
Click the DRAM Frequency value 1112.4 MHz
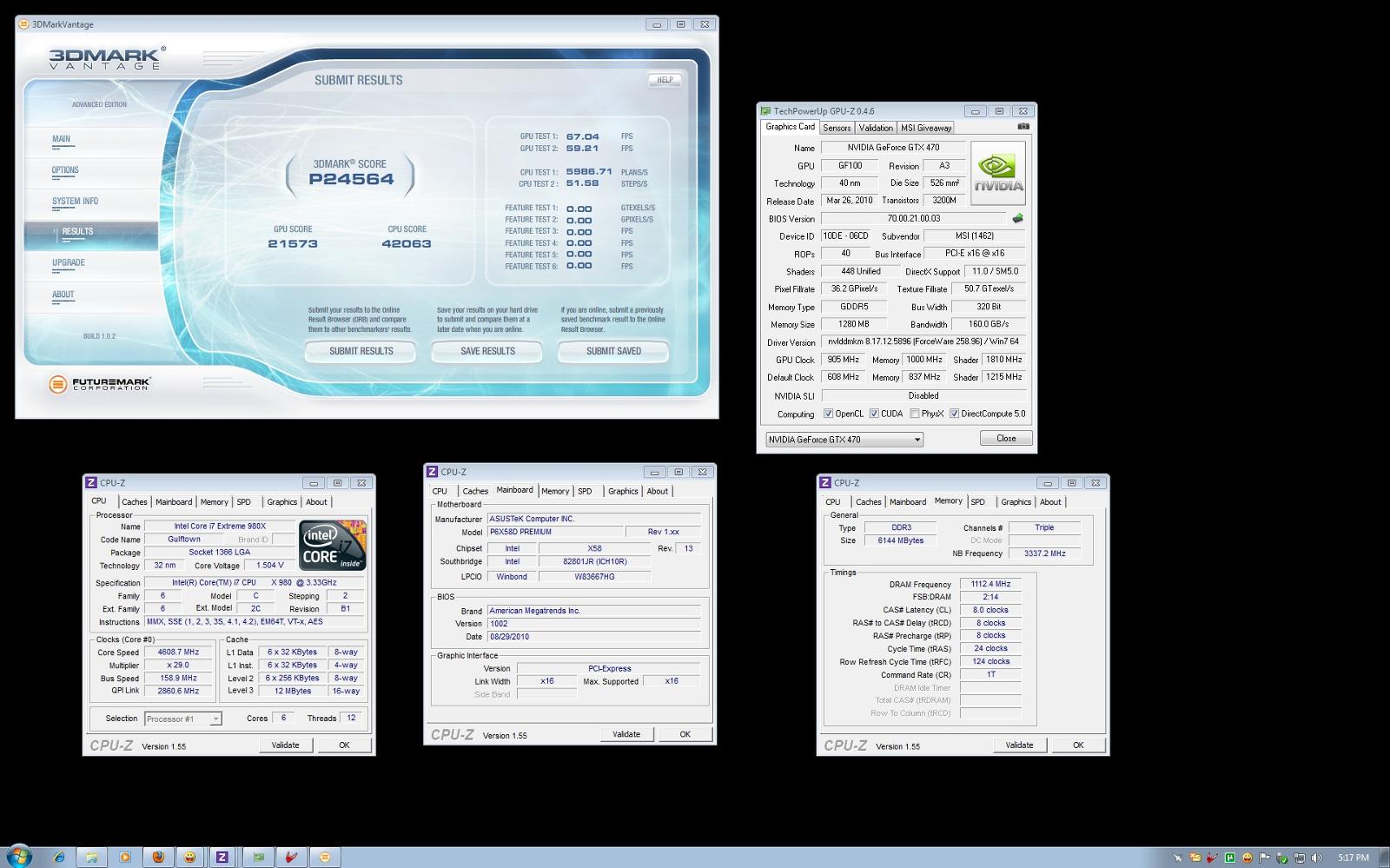click(990, 585)
